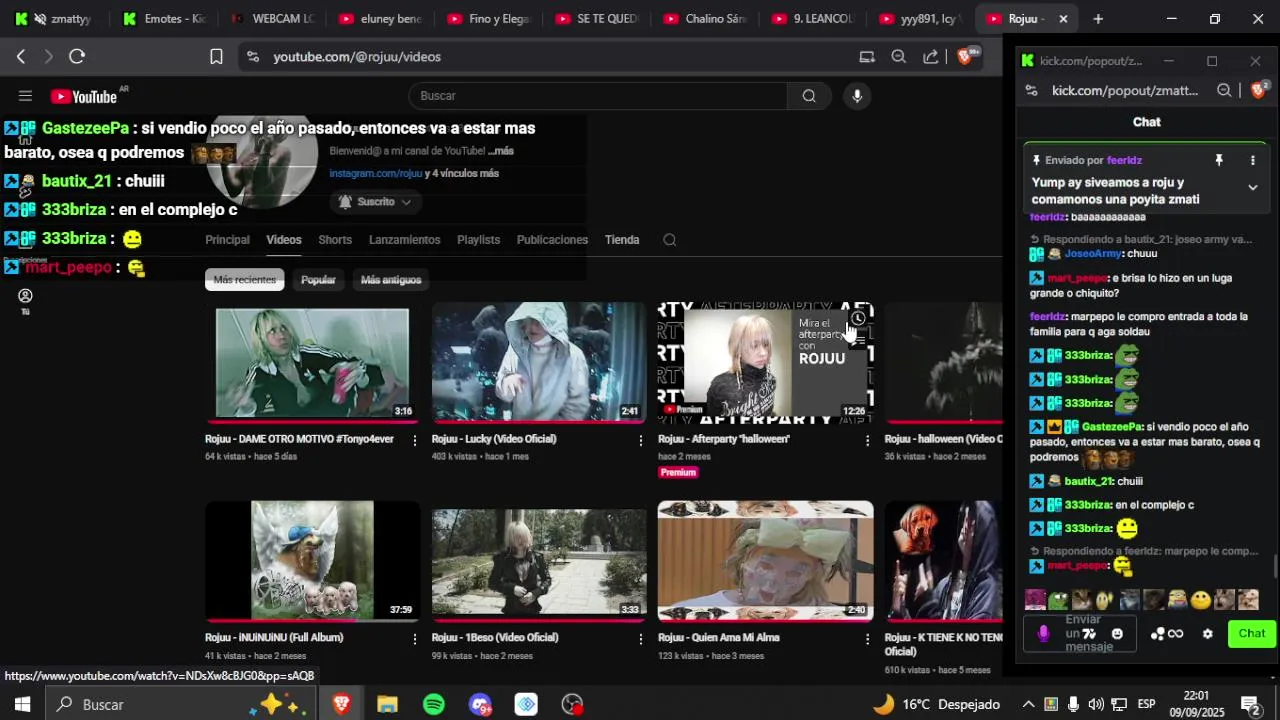Image resolution: width=1280 pixels, height=720 pixels.
Task: Open options menu for iNUiNUiNU Full Album video
Action: click(414, 638)
